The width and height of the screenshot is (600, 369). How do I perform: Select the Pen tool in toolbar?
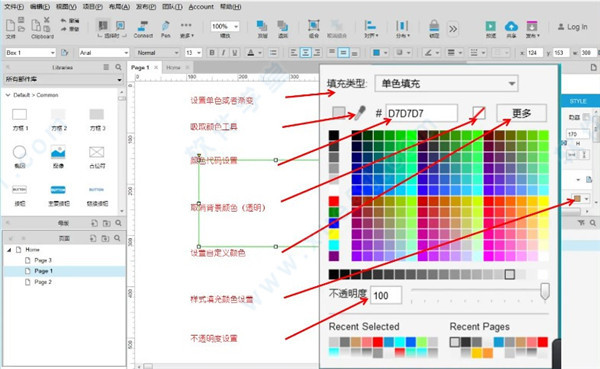(165, 29)
